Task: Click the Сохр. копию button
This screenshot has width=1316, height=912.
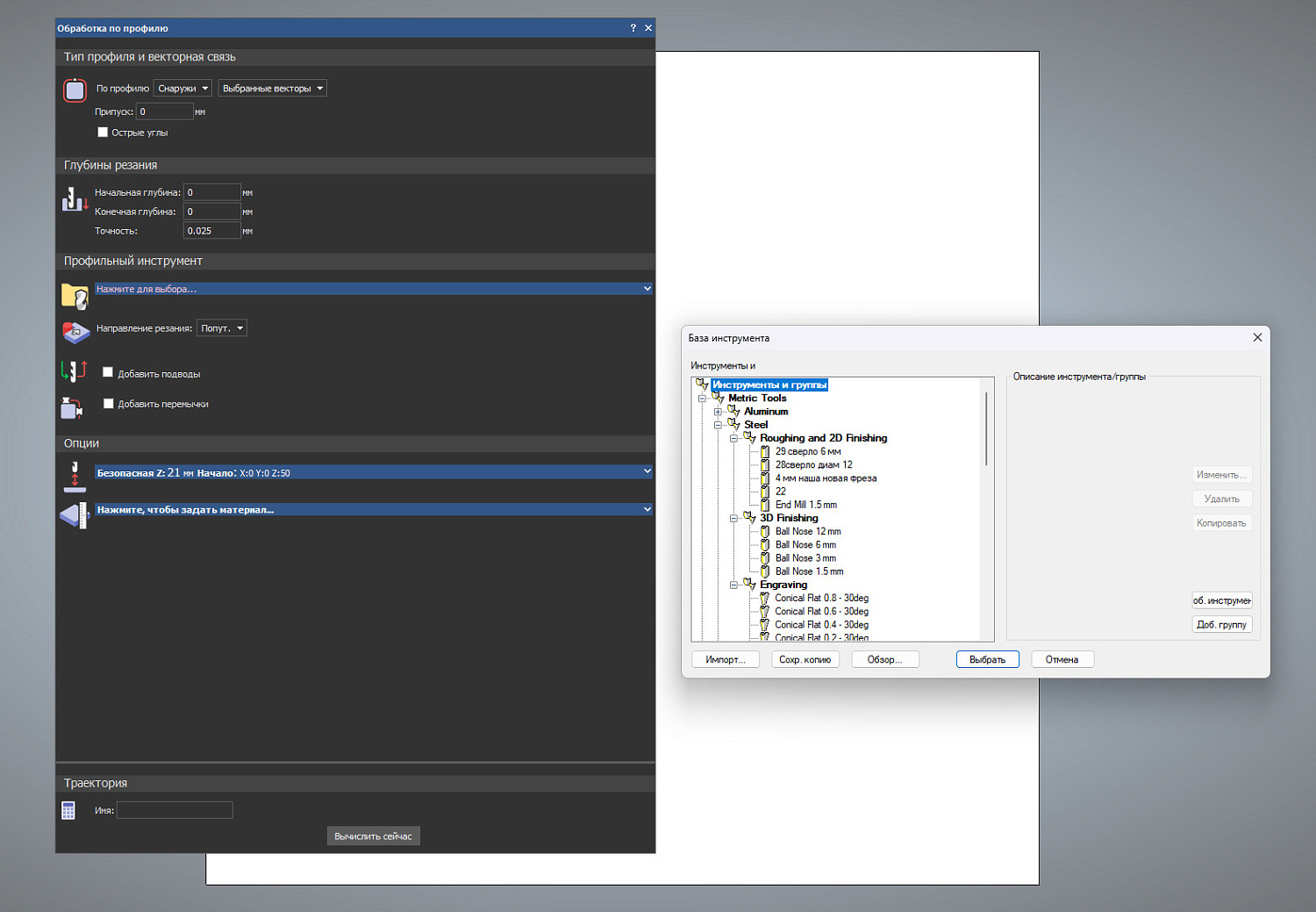Action: pyautogui.click(x=805, y=660)
